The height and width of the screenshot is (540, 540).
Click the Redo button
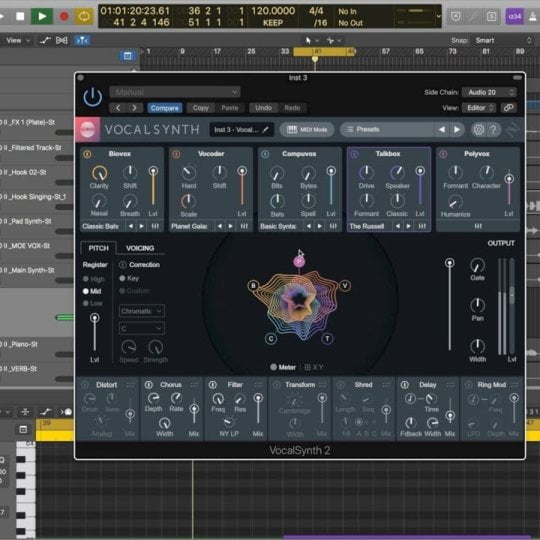coord(292,108)
